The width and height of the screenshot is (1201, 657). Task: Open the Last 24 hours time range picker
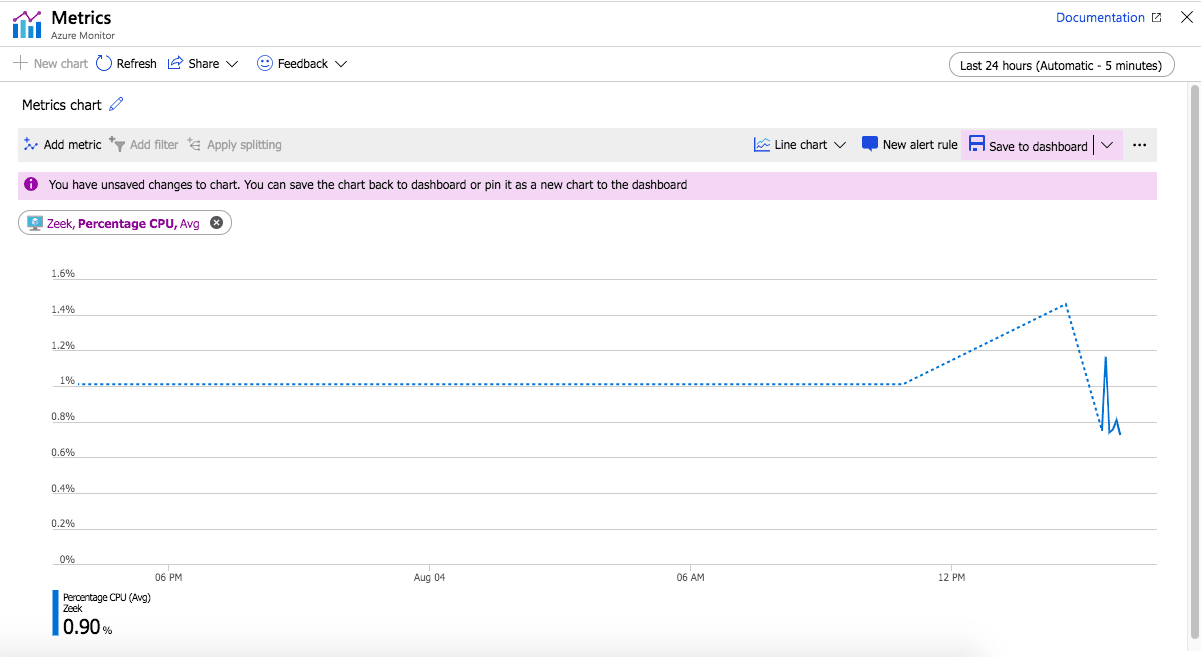[x=1061, y=65]
